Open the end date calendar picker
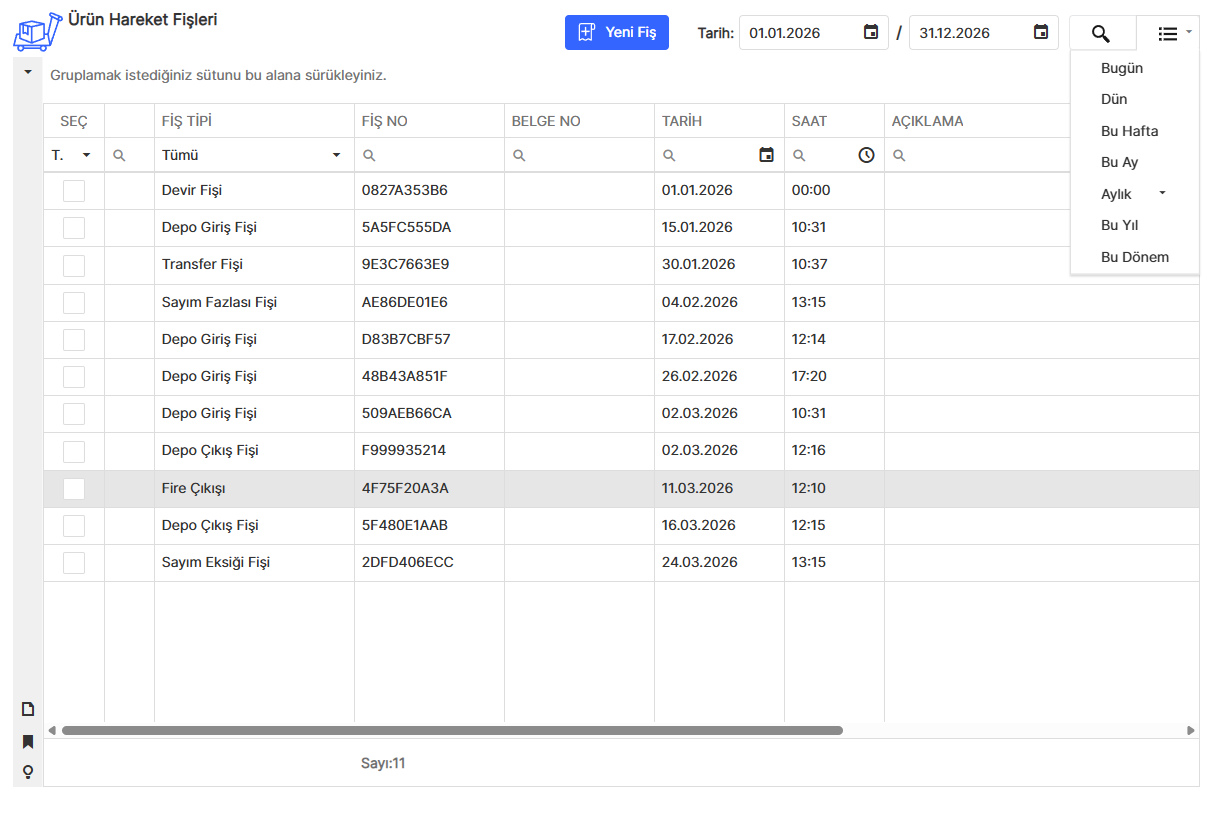 (1041, 33)
